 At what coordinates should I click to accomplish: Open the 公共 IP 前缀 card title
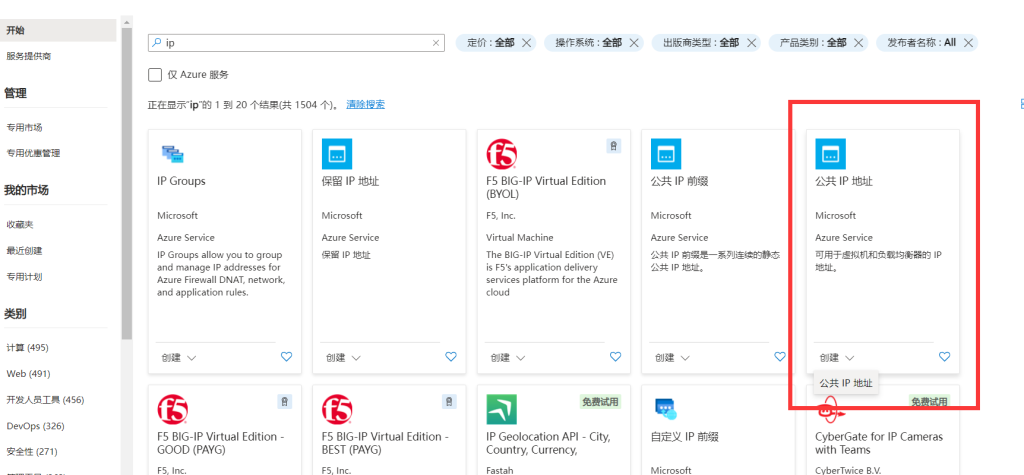click(679, 181)
